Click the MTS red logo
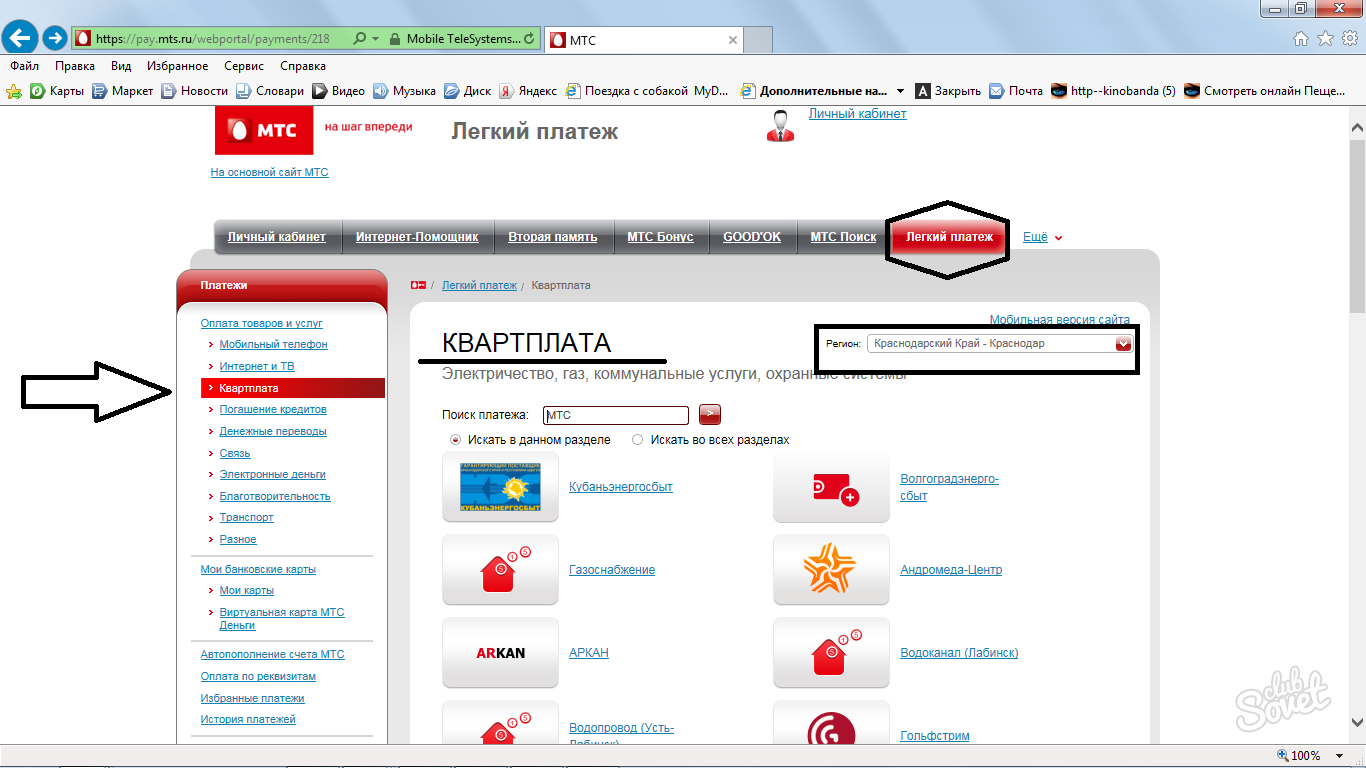The width and height of the screenshot is (1366, 768). [x=263, y=129]
